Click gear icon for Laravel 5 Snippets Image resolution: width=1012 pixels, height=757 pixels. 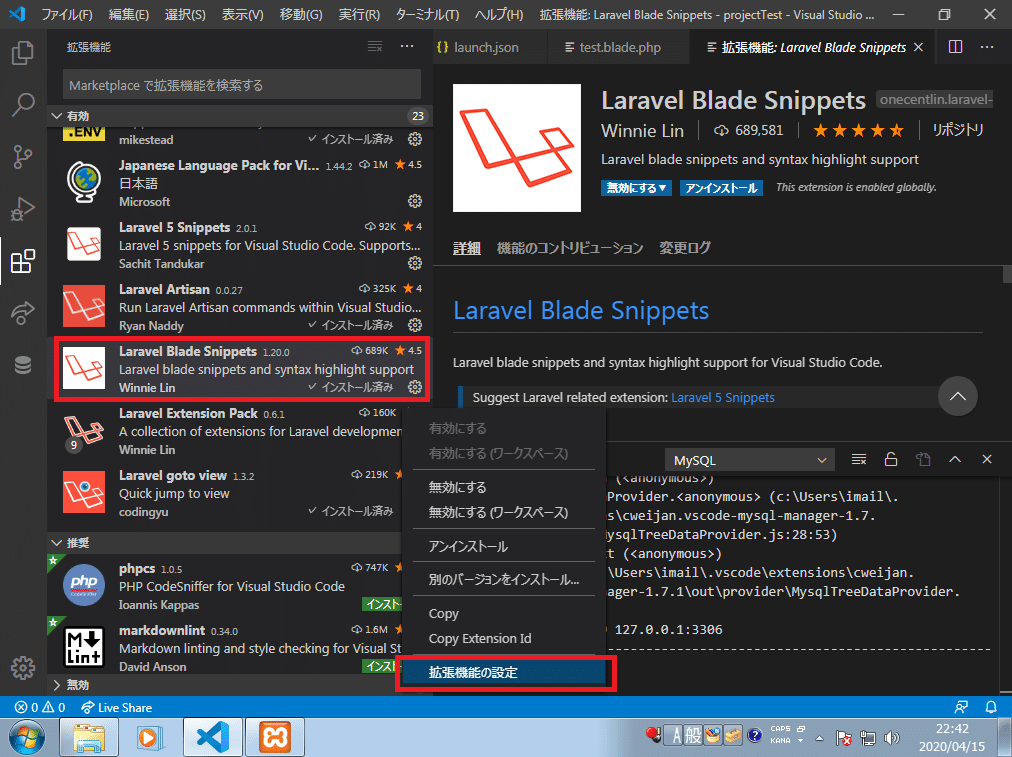coord(415,263)
